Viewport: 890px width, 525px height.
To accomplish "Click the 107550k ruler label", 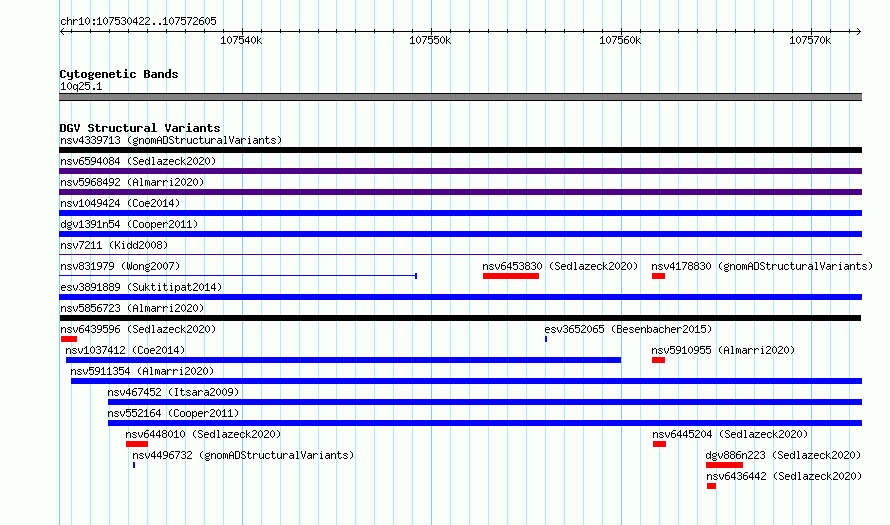I will pos(430,40).
